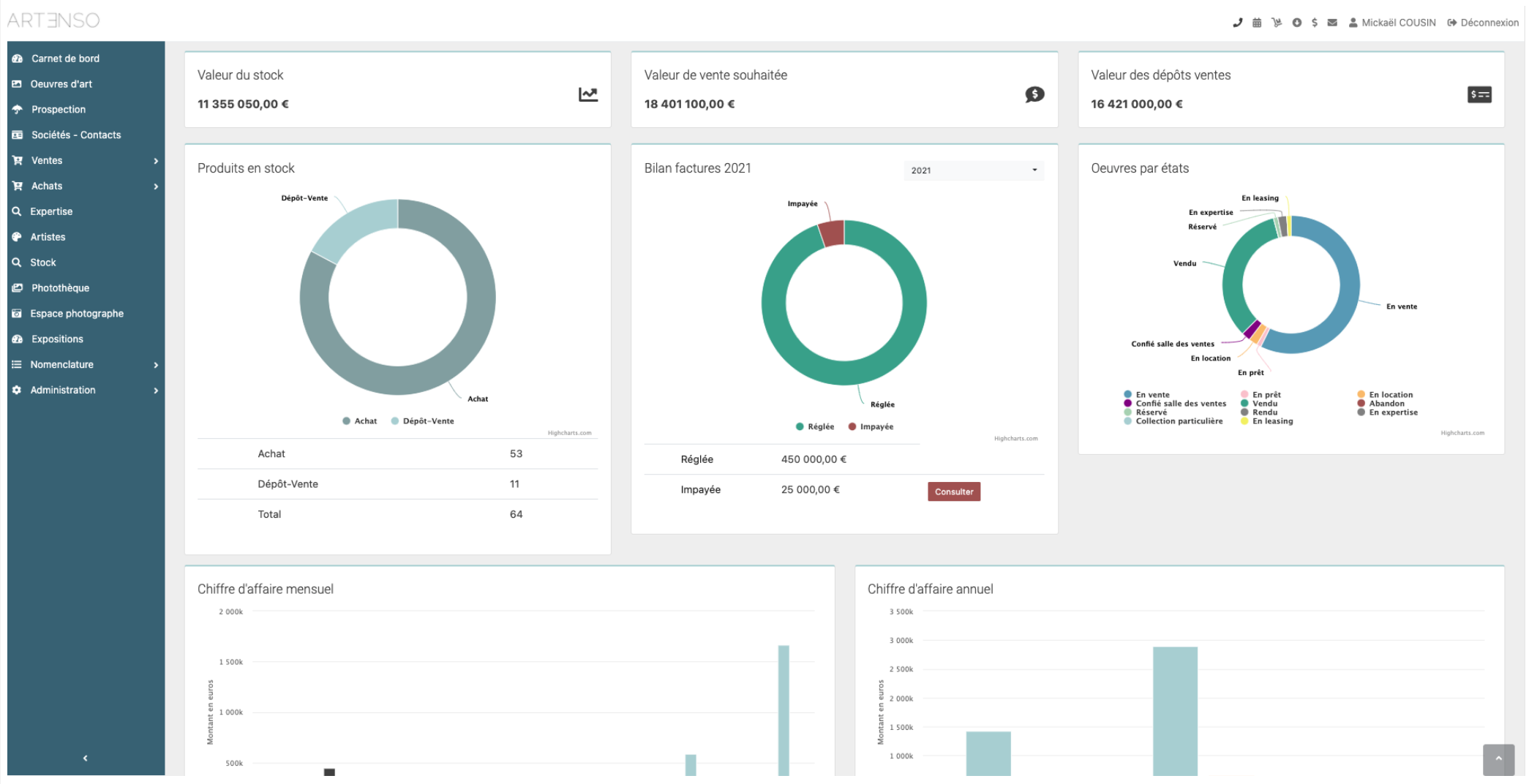The height and width of the screenshot is (784, 1529).
Task: Click the dollar sign icon in the header
Action: pyautogui.click(x=1315, y=23)
